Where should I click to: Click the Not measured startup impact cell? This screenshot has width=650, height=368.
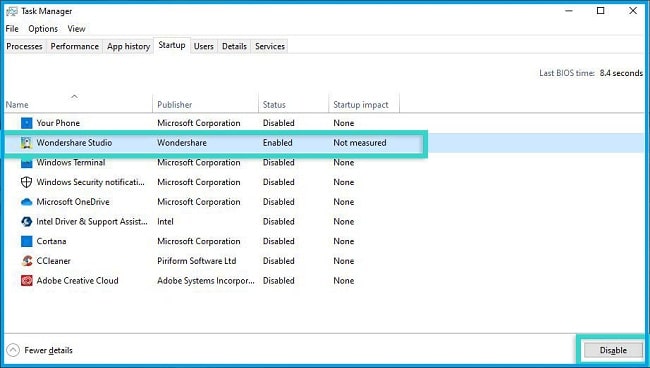(359, 143)
